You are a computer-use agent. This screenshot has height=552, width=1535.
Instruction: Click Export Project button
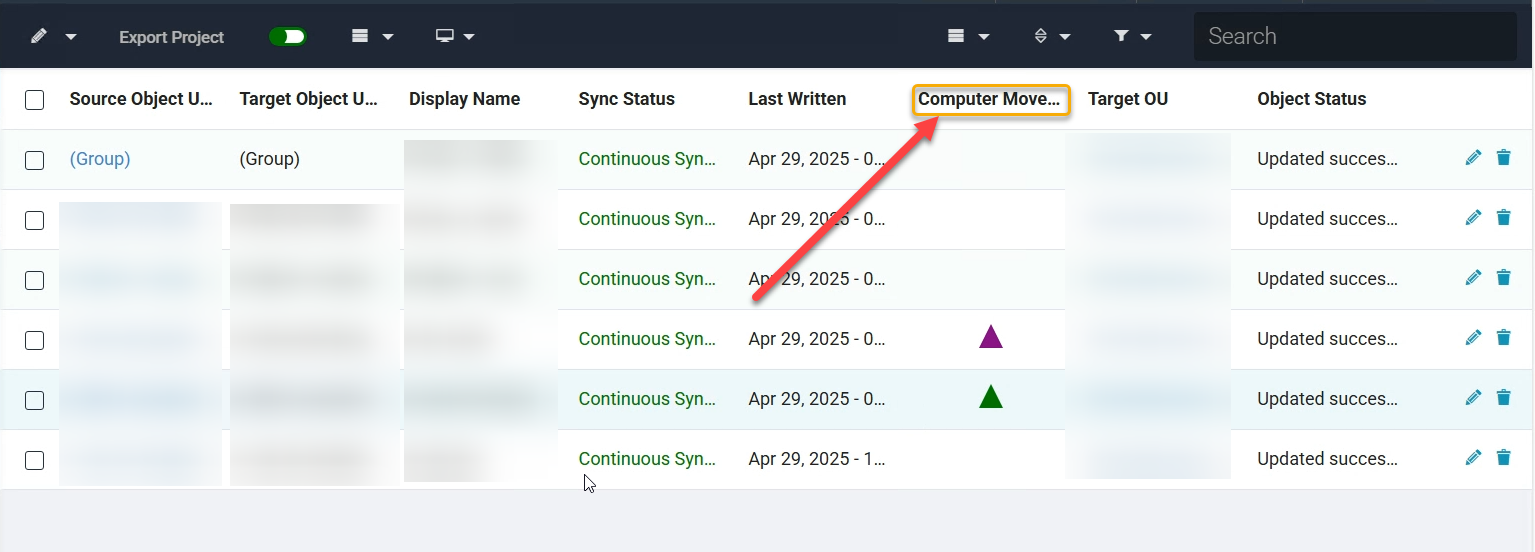[171, 37]
